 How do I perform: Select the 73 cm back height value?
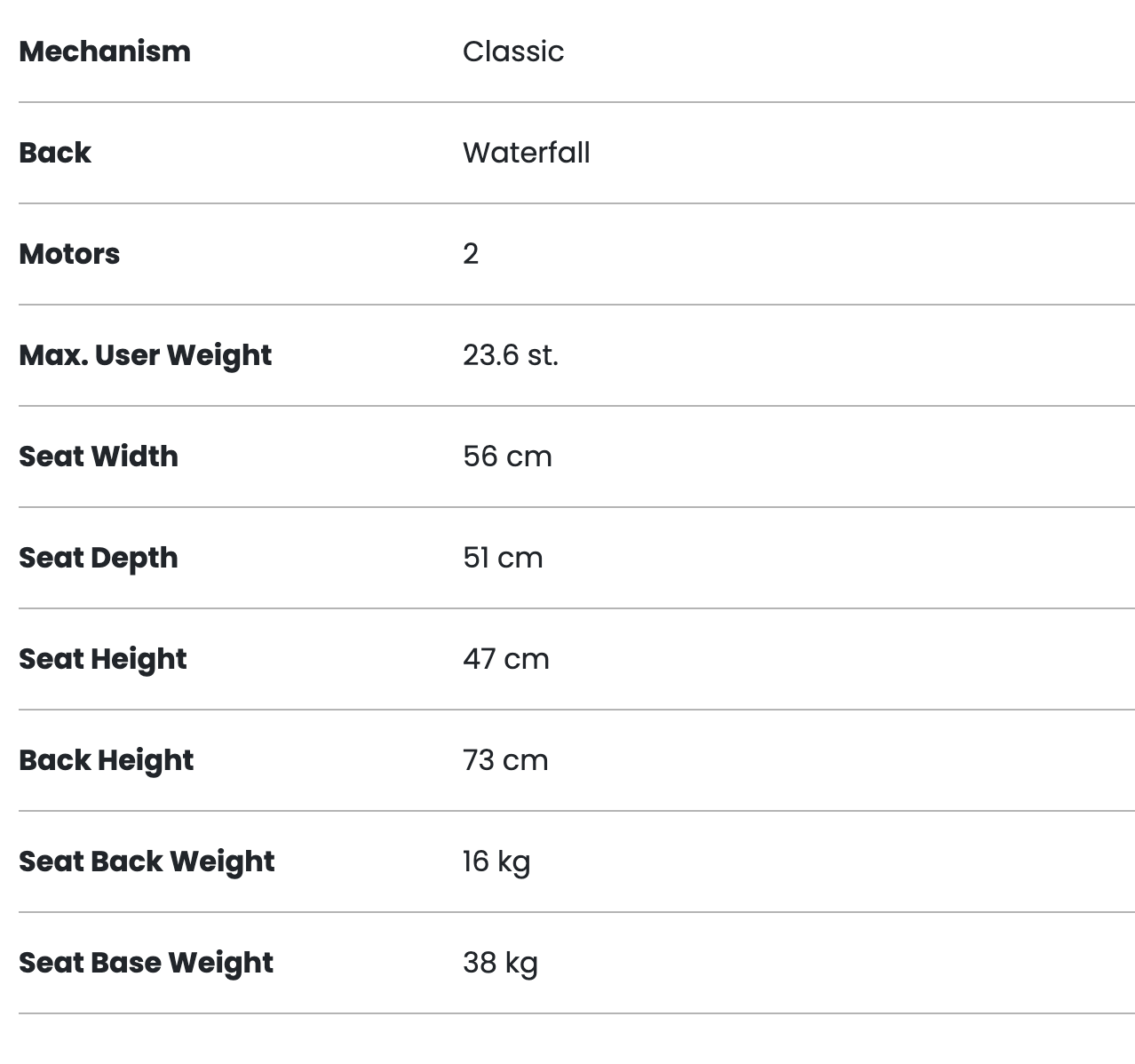pos(505,760)
